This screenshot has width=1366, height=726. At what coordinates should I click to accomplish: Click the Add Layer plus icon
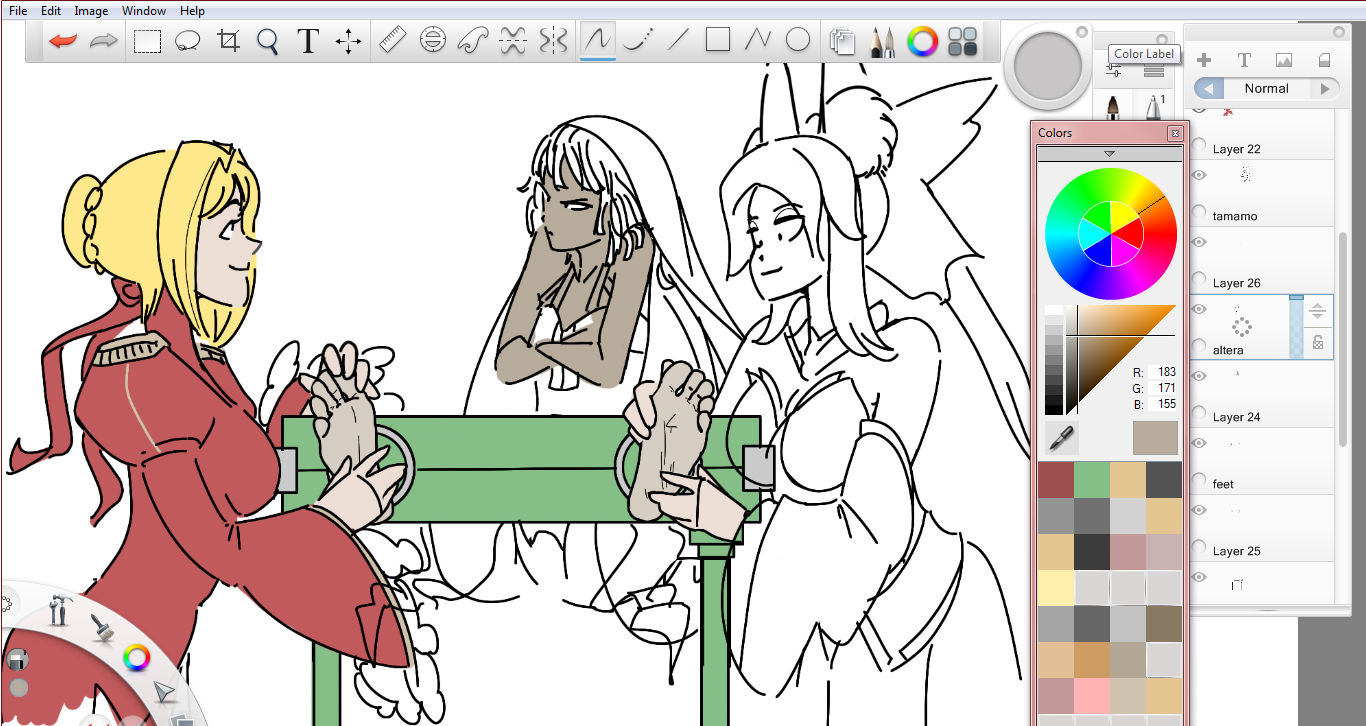[1204, 60]
